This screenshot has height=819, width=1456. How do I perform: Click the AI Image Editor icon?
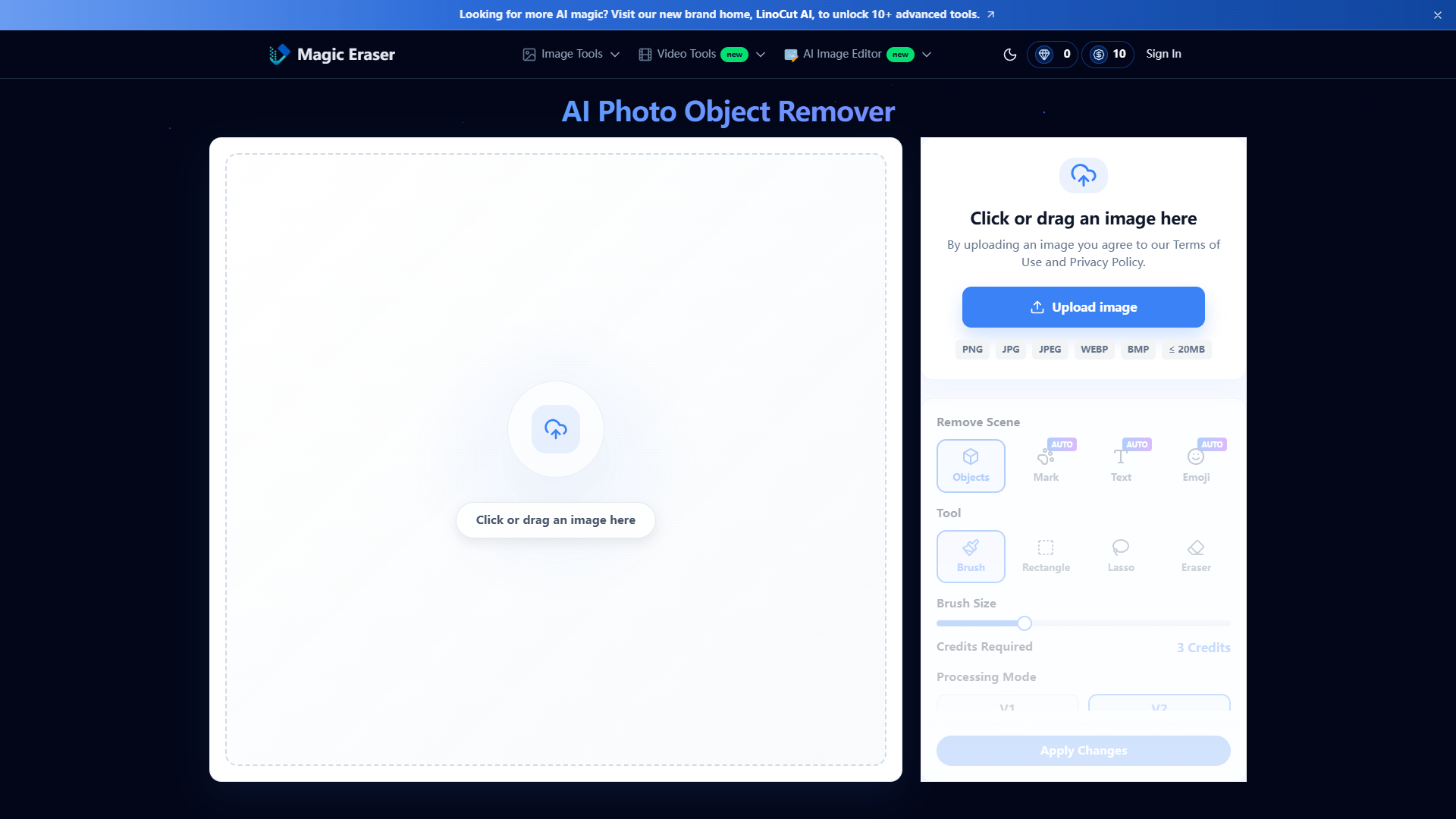coord(791,55)
